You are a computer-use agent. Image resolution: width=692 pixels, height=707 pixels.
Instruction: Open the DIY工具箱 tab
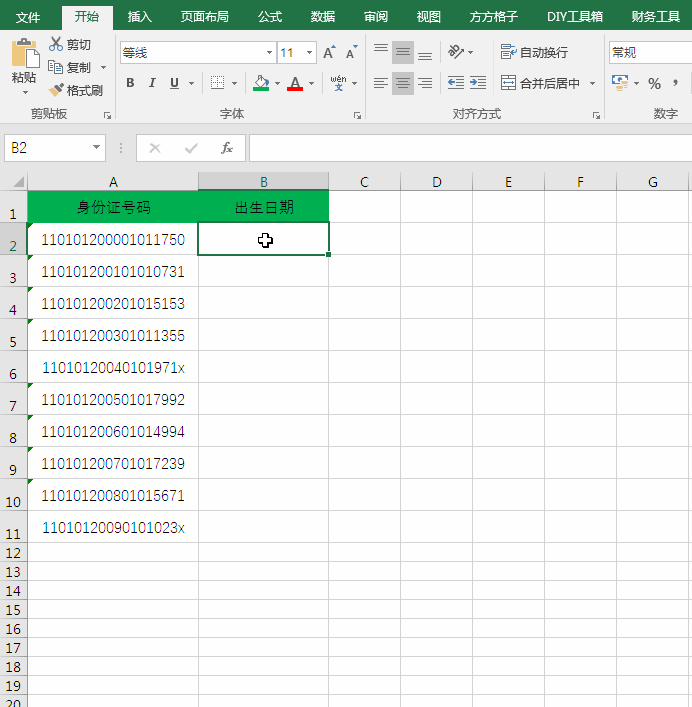[575, 17]
